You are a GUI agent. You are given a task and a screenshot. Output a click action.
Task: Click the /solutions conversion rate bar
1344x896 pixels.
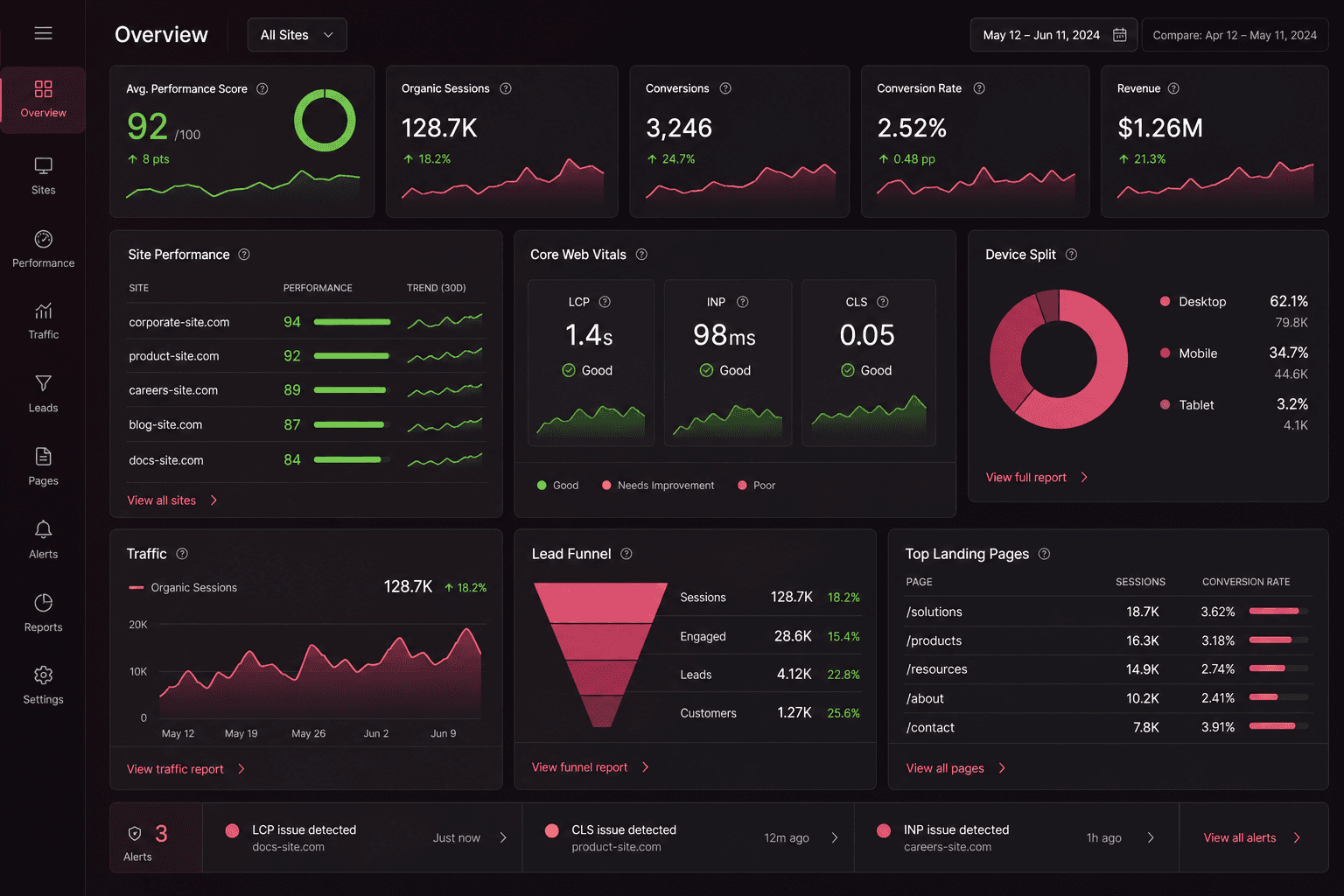coord(1278,612)
